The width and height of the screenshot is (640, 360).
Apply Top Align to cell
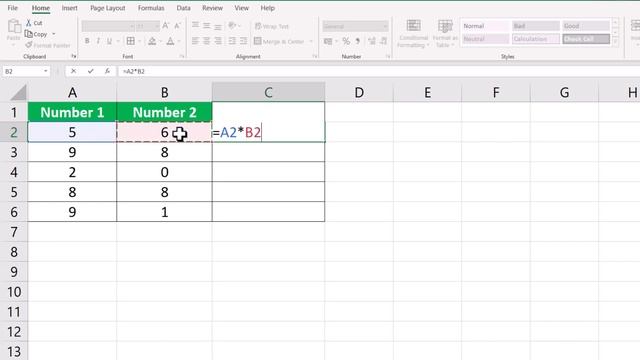[x=196, y=25]
